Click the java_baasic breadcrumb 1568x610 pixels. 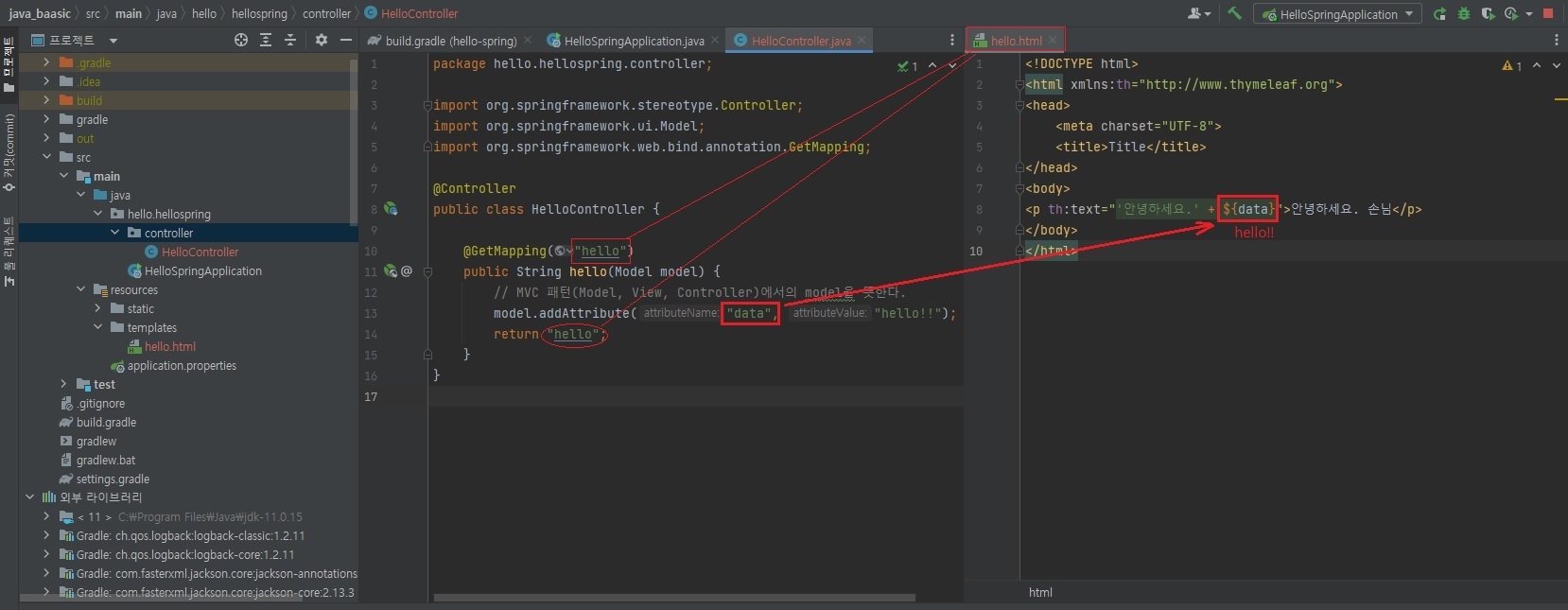pyautogui.click(x=40, y=13)
